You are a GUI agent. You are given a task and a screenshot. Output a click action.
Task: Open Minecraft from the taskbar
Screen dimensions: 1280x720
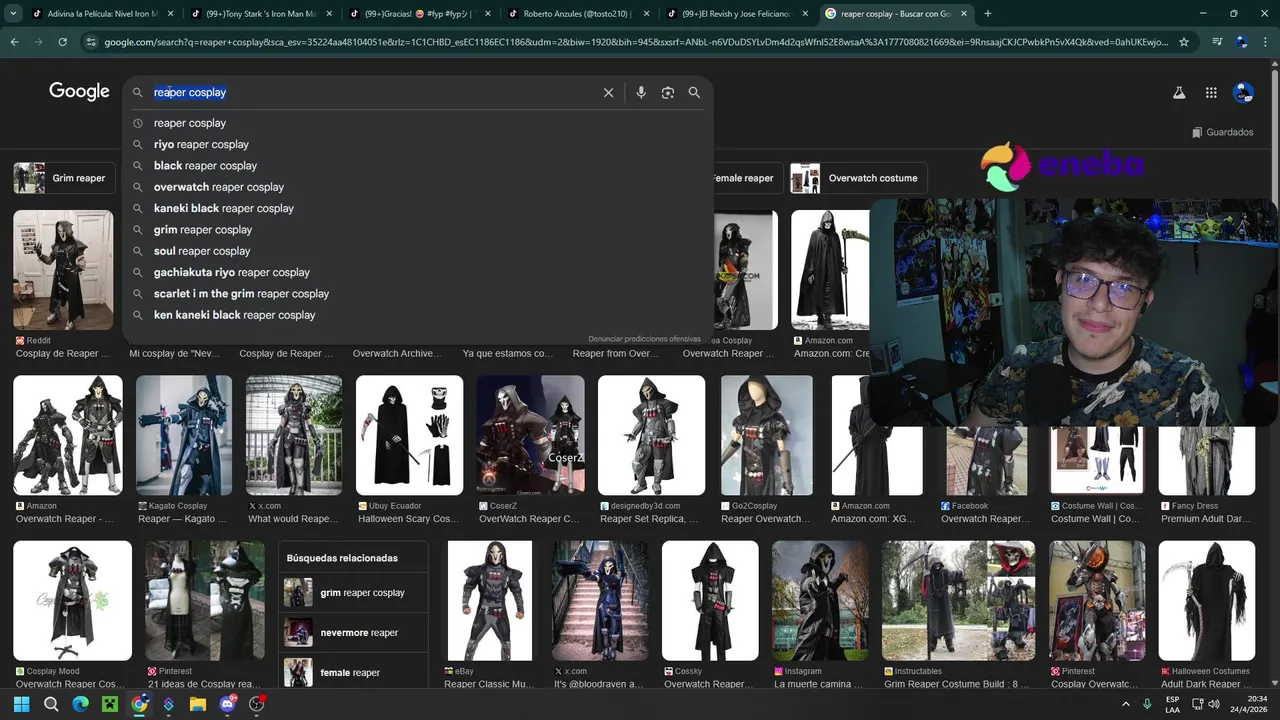pos(110,704)
